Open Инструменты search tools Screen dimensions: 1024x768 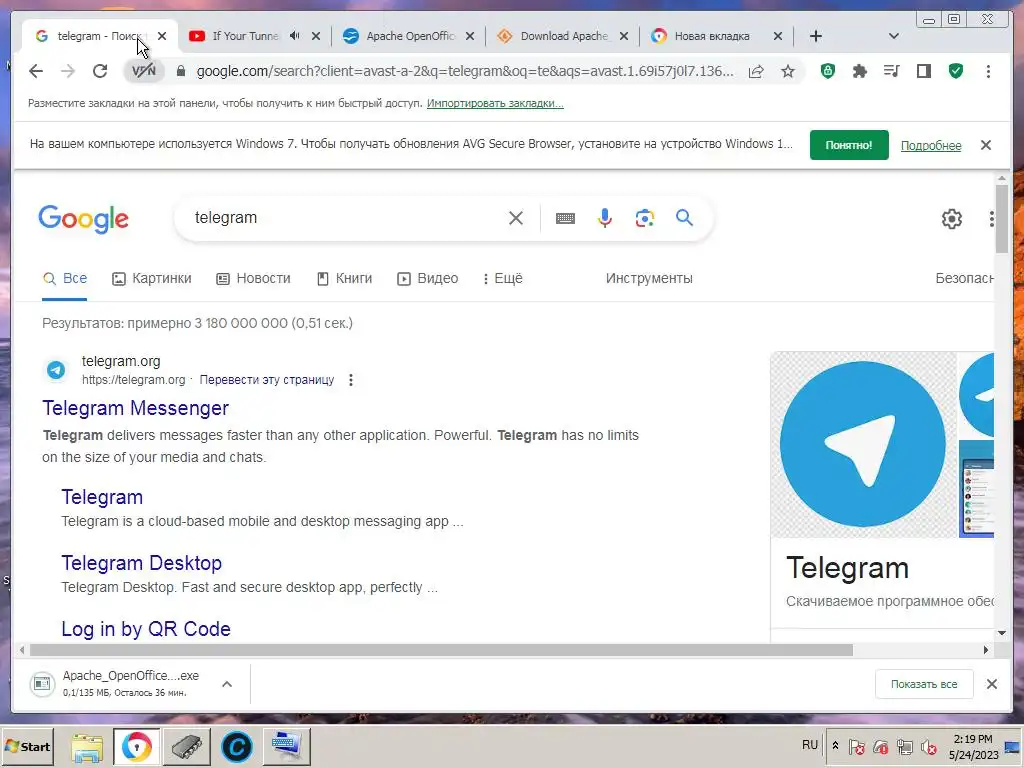649,279
